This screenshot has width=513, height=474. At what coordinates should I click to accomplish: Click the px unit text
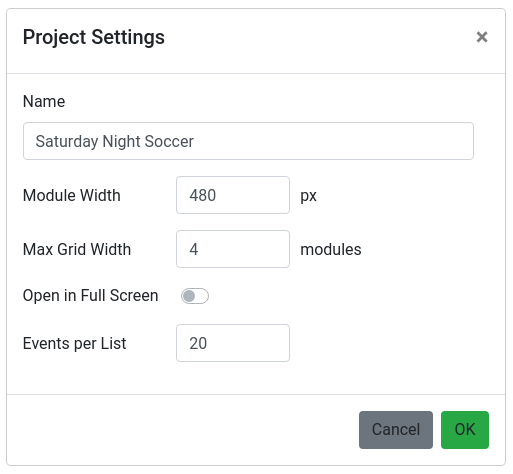click(308, 196)
